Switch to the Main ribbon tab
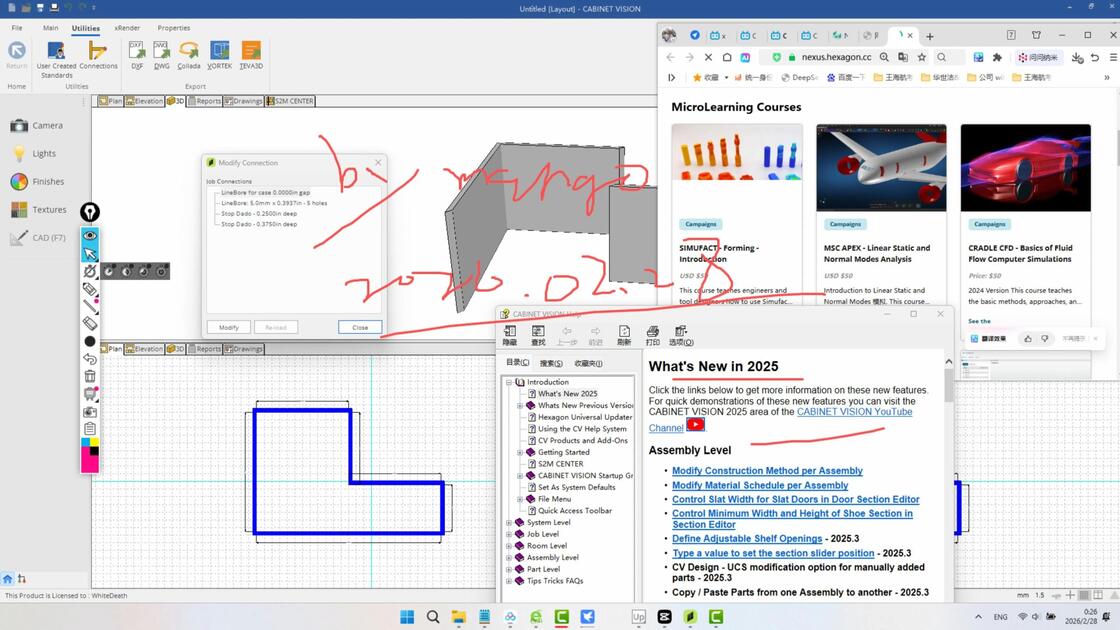 (x=50, y=28)
